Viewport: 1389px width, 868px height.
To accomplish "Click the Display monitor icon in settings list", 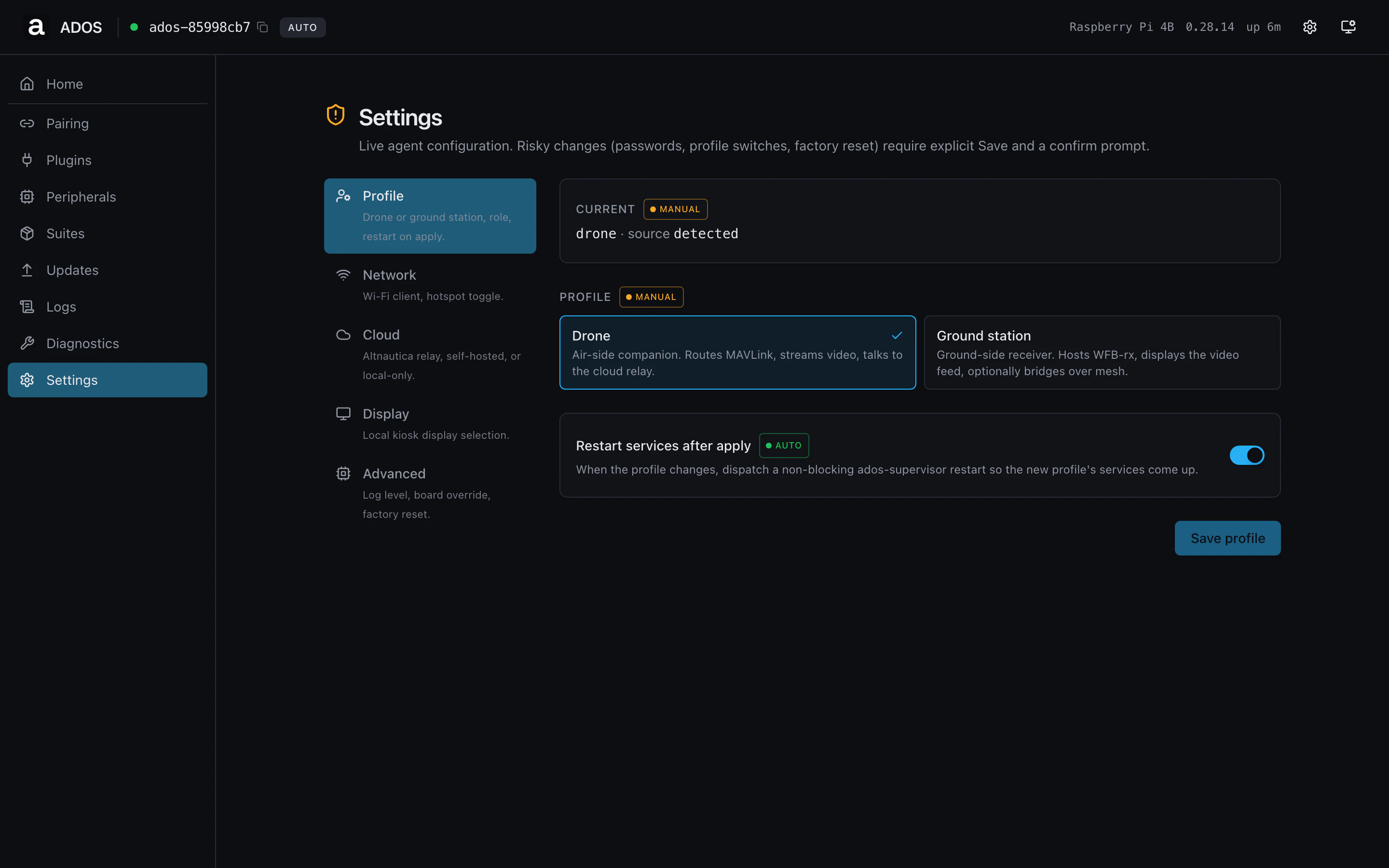I will 343,414.
